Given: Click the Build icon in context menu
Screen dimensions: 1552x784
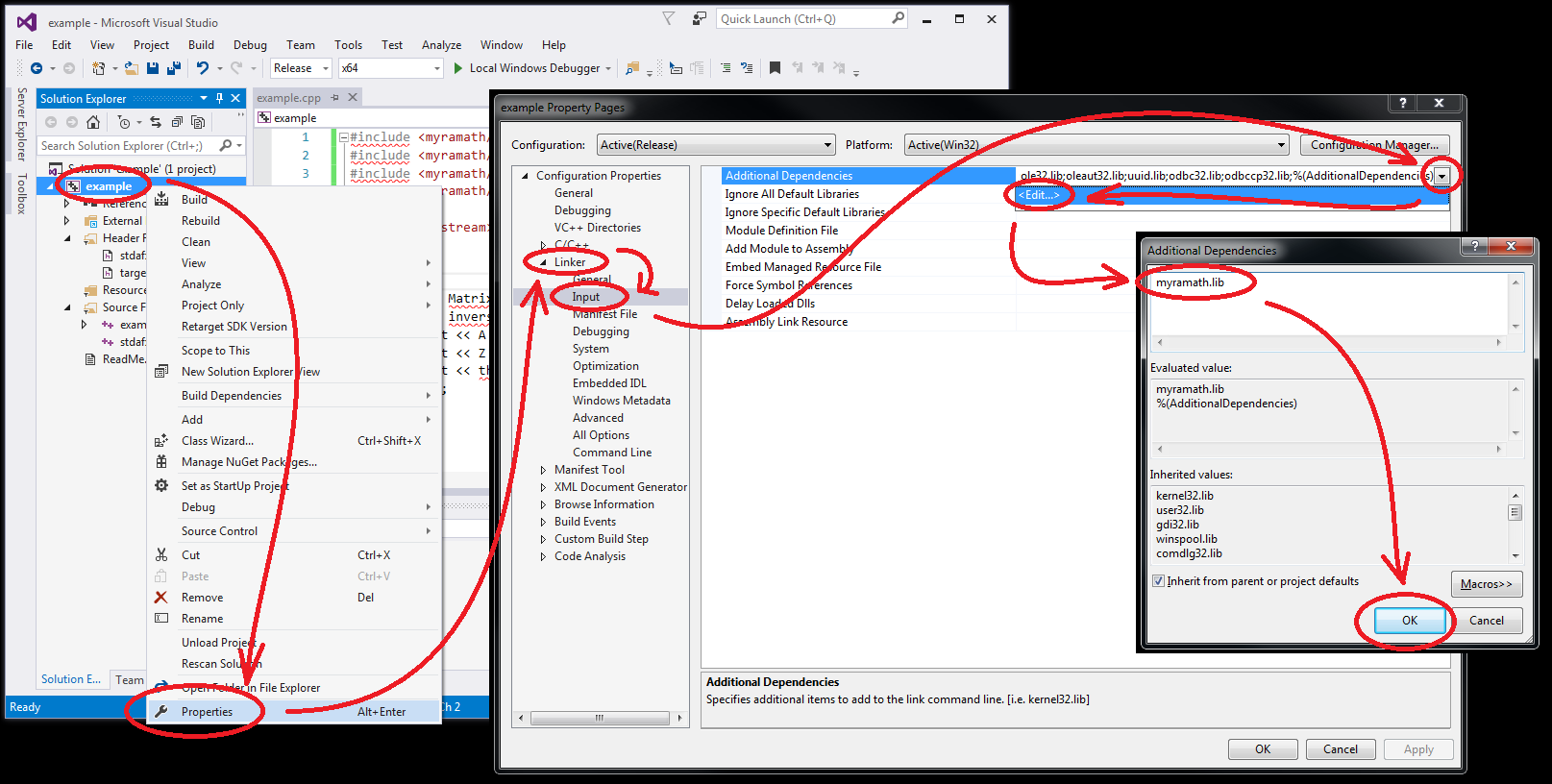Looking at the screenshot, I should (x=161, y=199).
